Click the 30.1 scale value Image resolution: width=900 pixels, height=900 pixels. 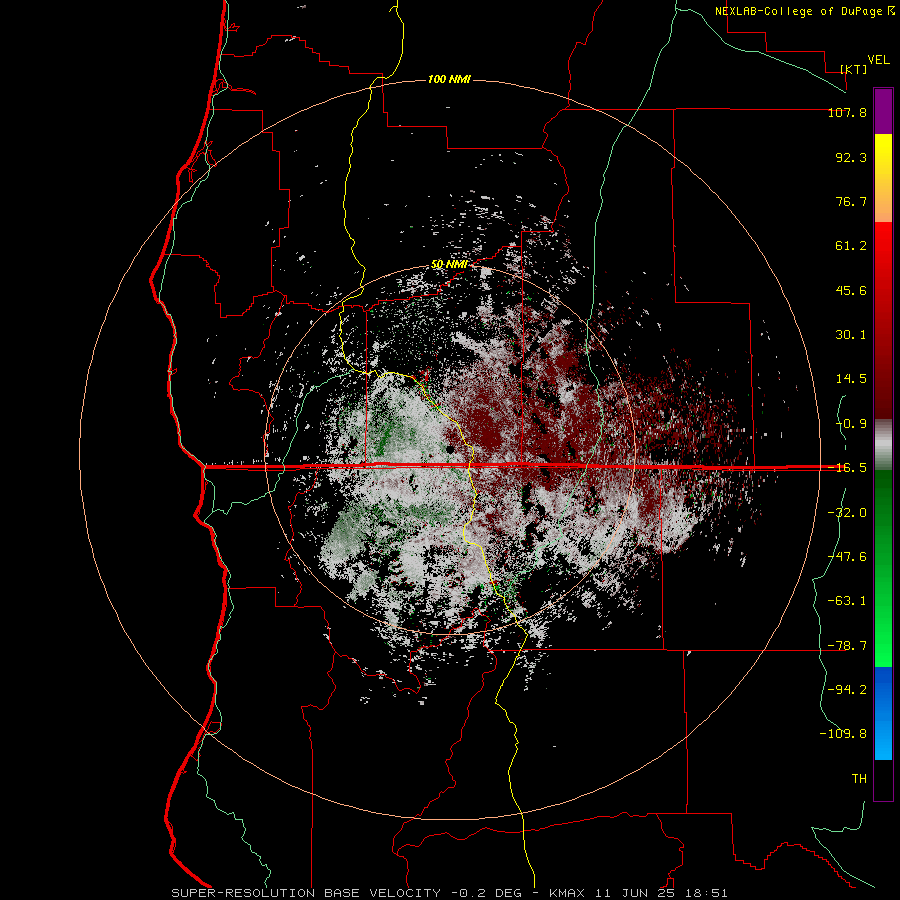coord(851,335)
